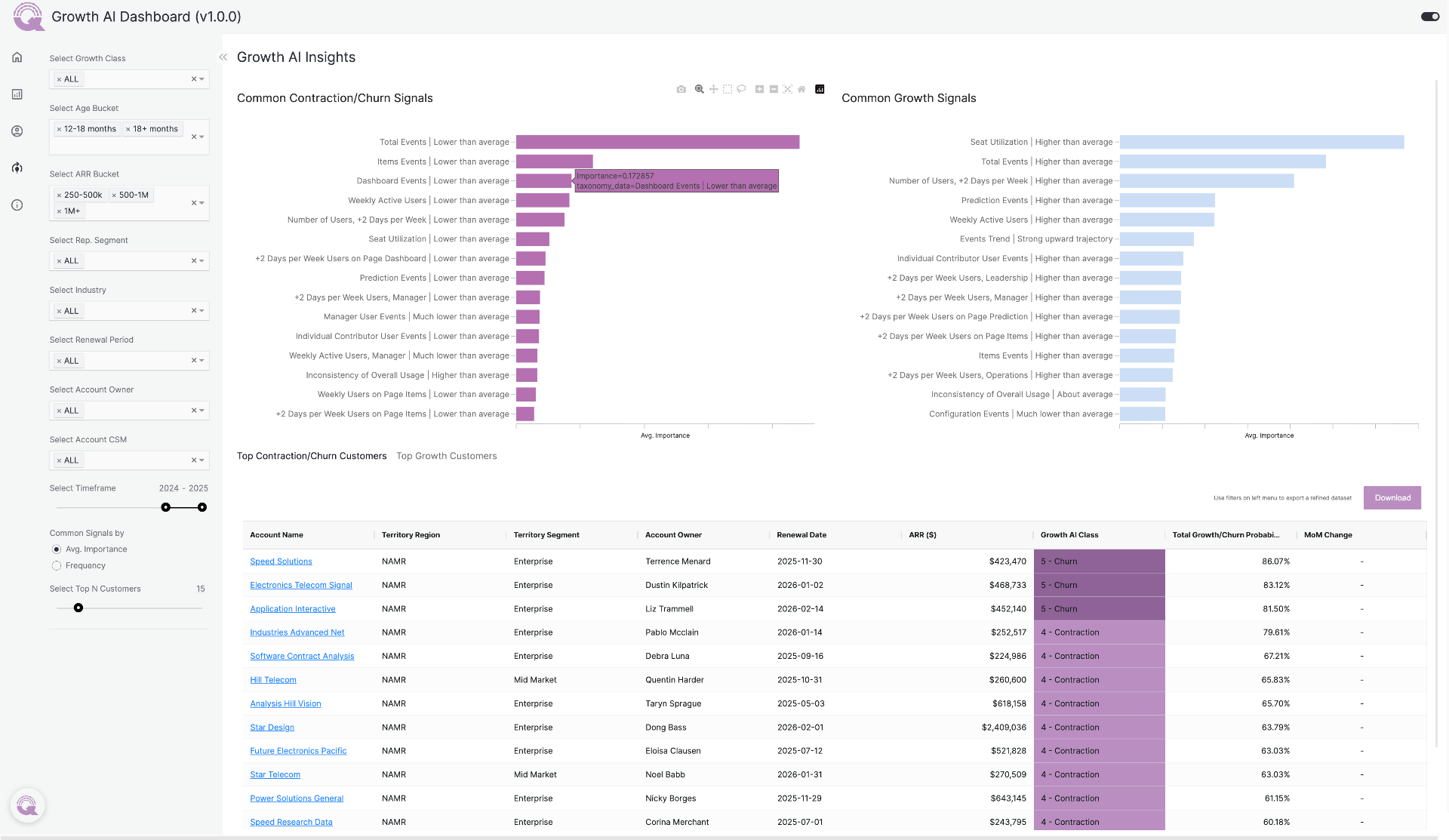
Task: Open the Star Design account link
Action: (272, 728)
